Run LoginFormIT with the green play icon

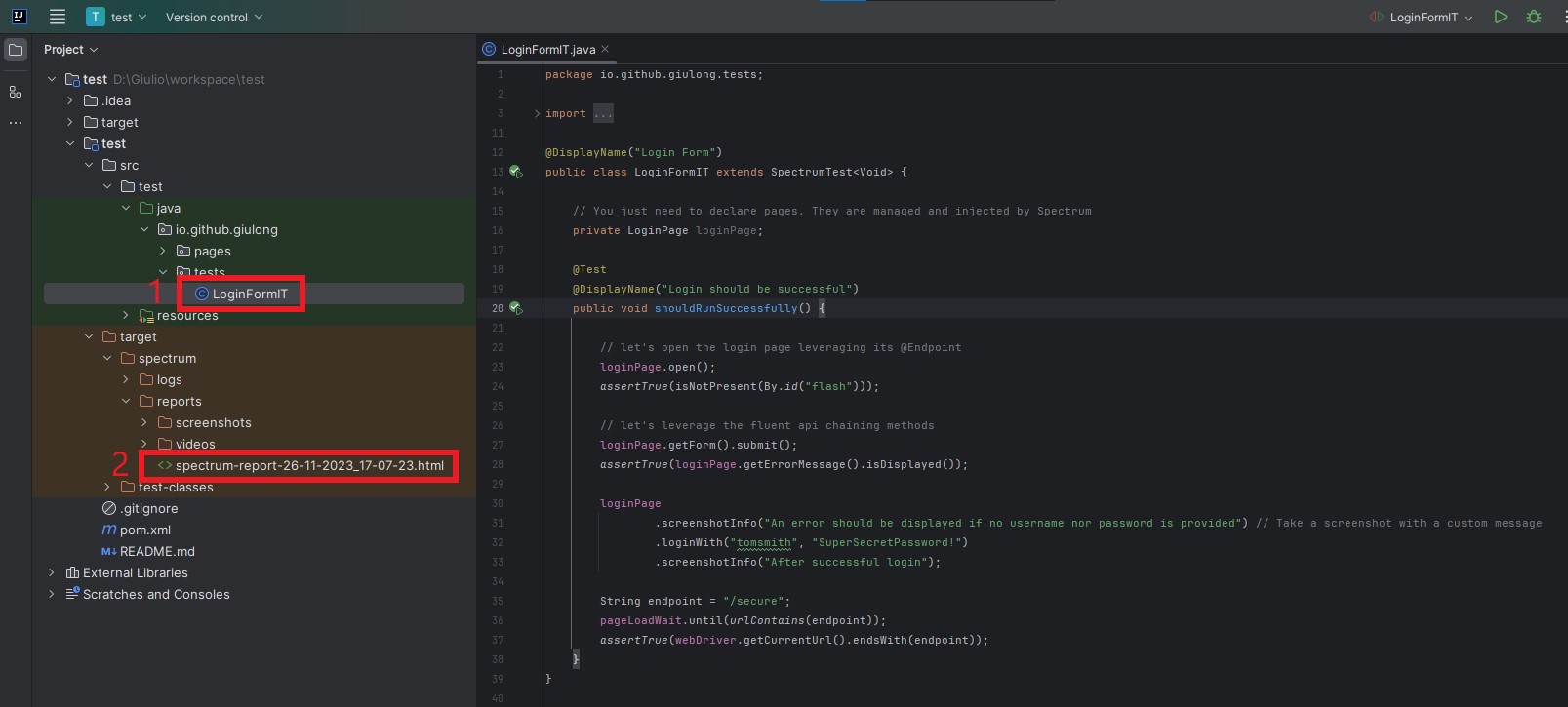coord(1501,17)
